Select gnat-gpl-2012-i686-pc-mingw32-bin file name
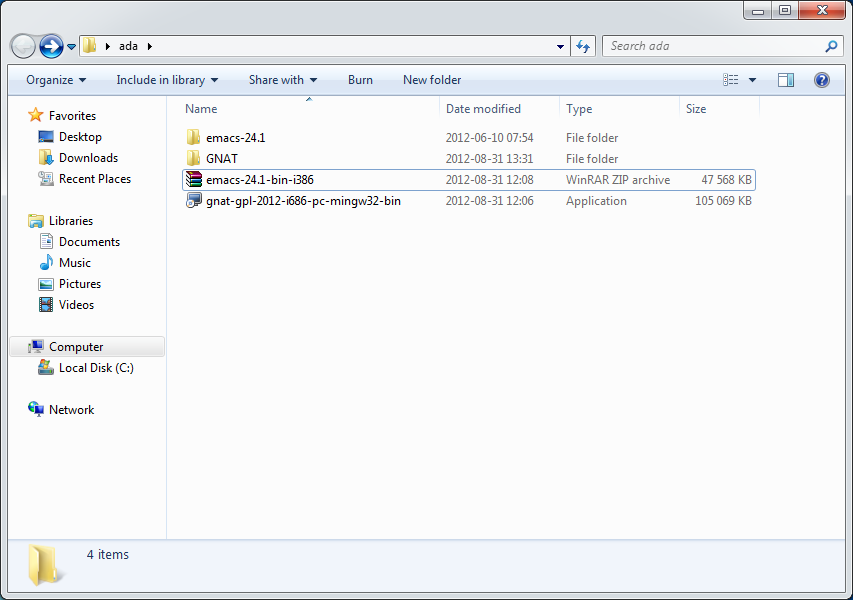The height and width of the screenshot is (600, 853). (x=304, y=201)
